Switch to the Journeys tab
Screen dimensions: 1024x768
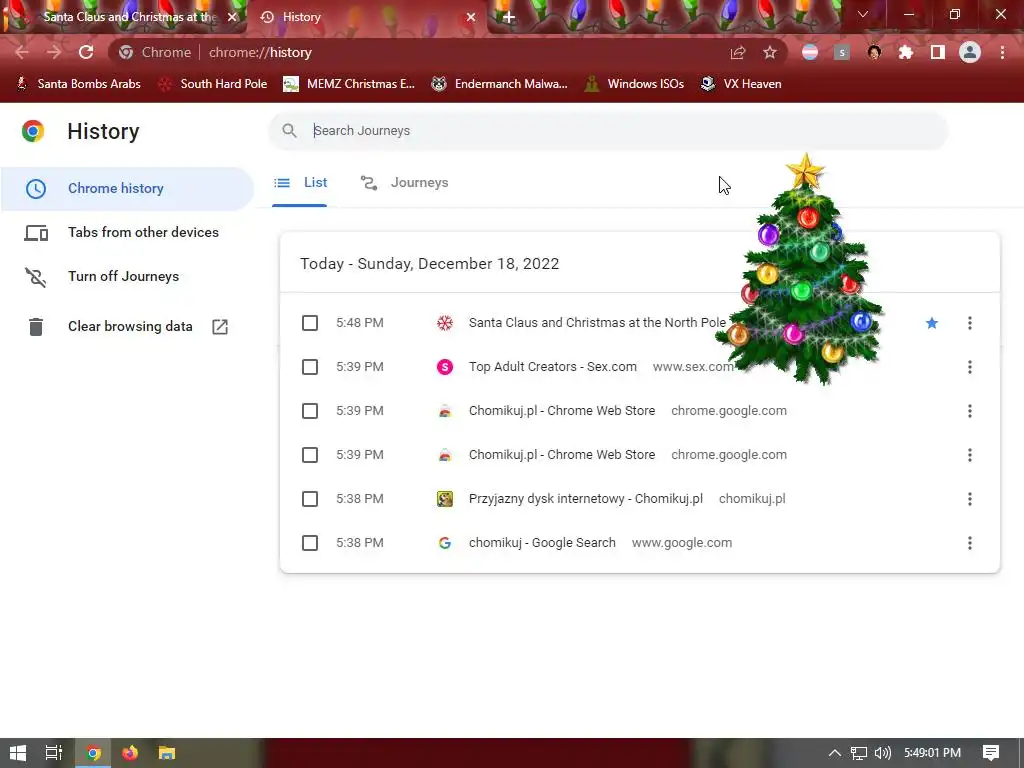pyautogui.click(x=404, y=183)
